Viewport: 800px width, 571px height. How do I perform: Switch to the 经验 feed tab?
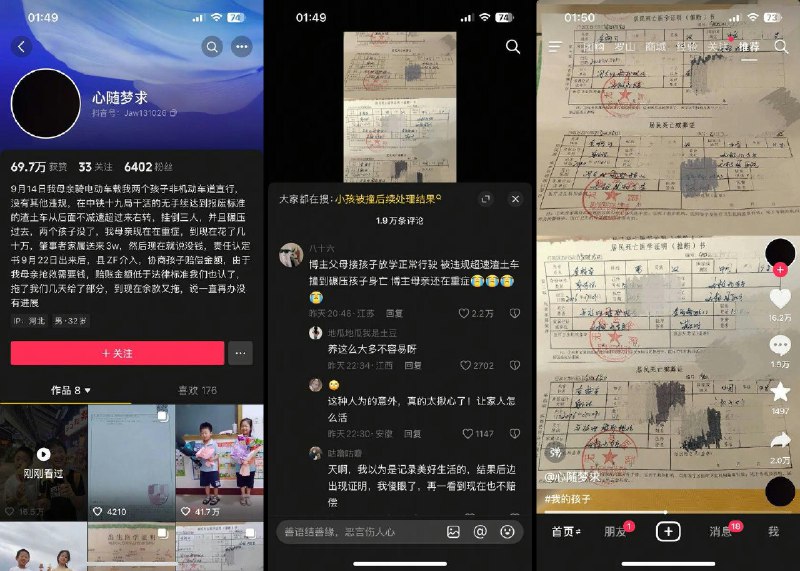(x=687, y=47)
